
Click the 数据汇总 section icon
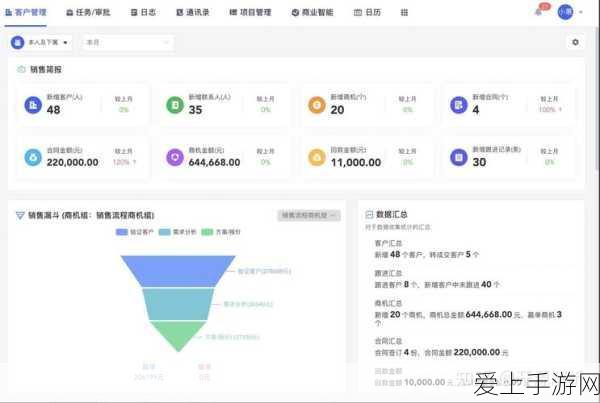click(369, 214)
